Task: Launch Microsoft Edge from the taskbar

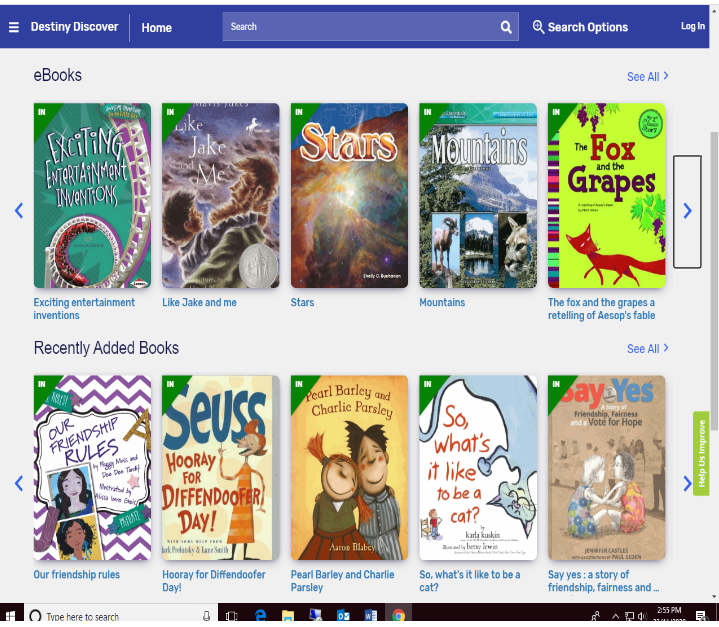Action: [x=260, y=616]
